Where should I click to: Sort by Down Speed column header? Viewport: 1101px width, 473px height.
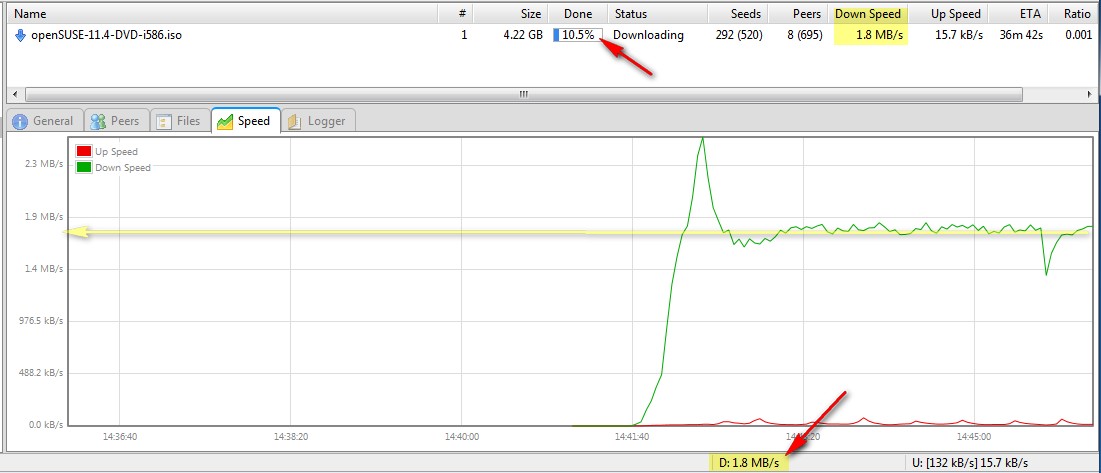(869, 13)
